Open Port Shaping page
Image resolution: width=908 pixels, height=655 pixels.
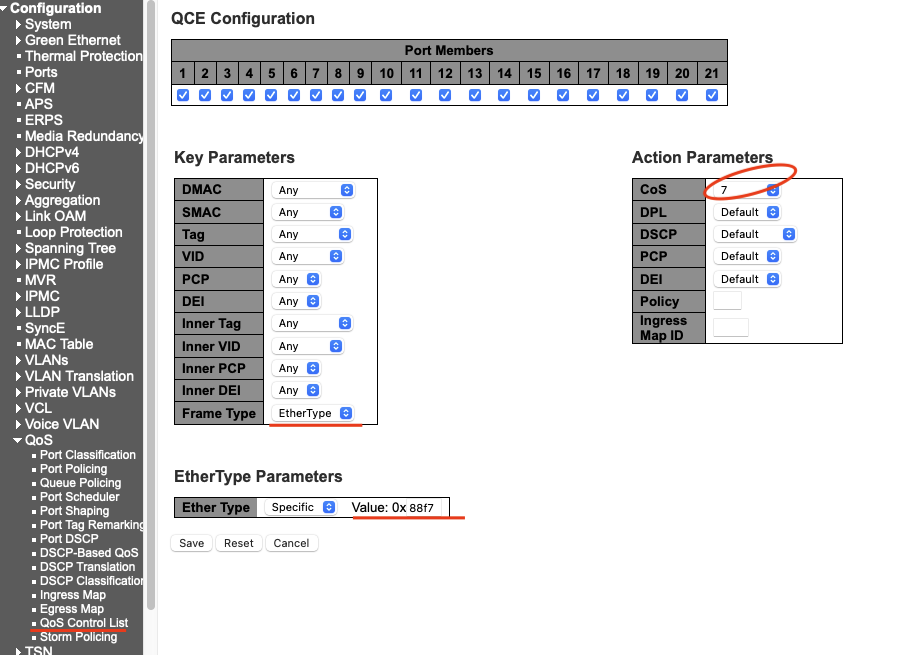click(x=74, y=511)
